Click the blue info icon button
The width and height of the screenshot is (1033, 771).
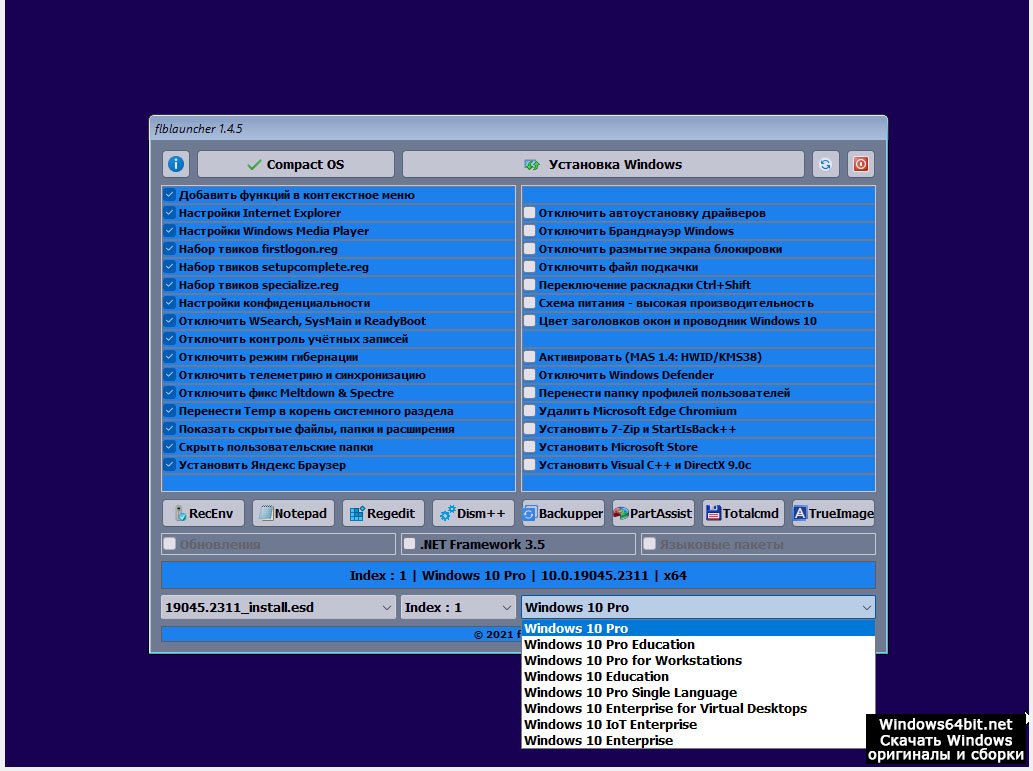tap(176, 165)
